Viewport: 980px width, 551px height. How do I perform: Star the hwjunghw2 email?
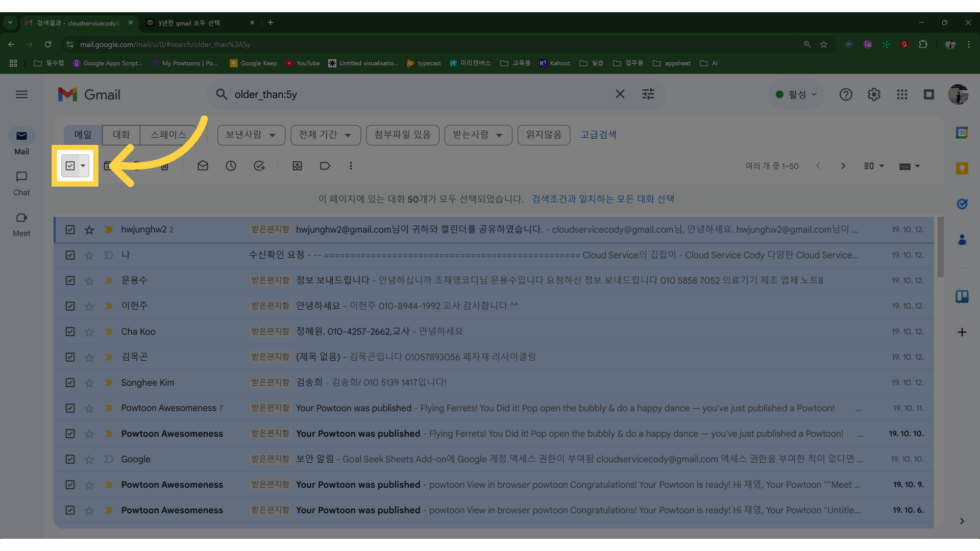point(89,230)
